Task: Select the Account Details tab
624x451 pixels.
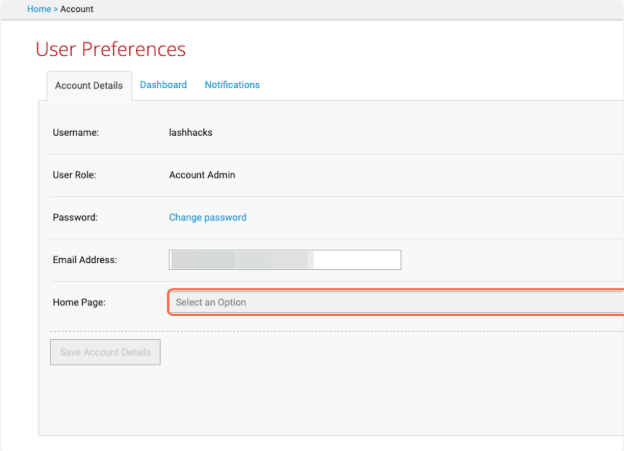Action: tap(89, 86)
